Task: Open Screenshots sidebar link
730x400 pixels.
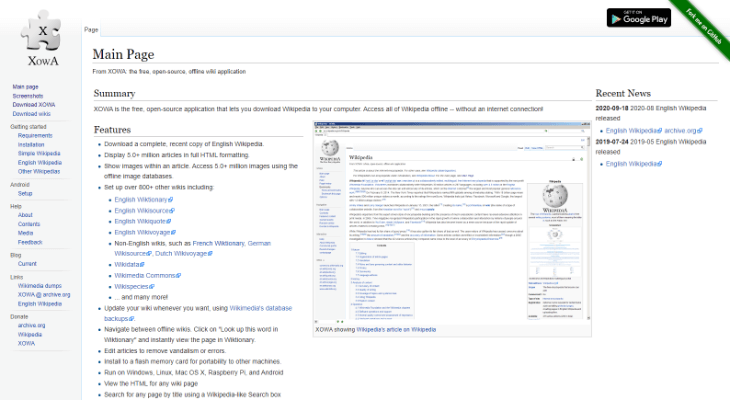Action: coord(28,96)
